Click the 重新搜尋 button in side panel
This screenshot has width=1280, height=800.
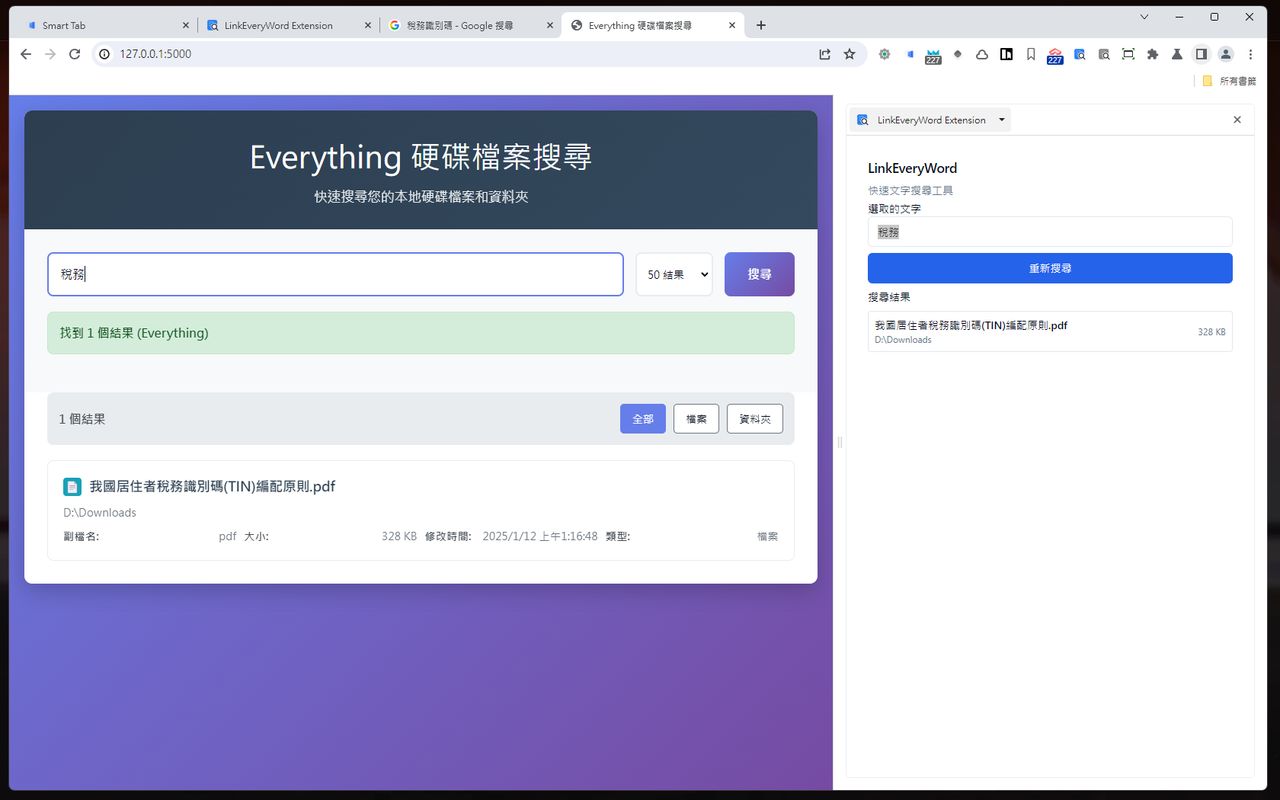point(1050,268)
